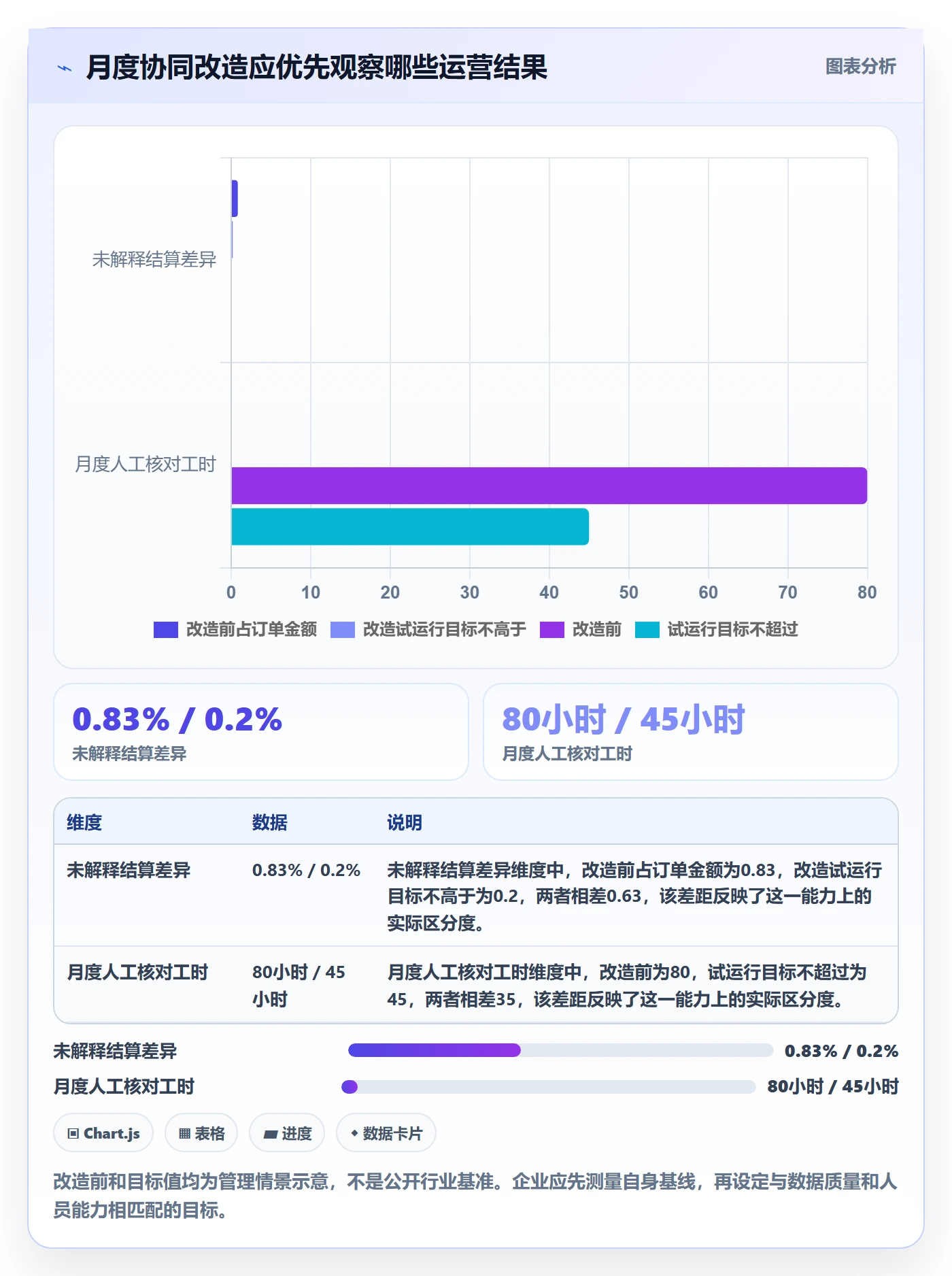952x1276 pixels.
Task: Click the 数据 column header
Action: 270,822
